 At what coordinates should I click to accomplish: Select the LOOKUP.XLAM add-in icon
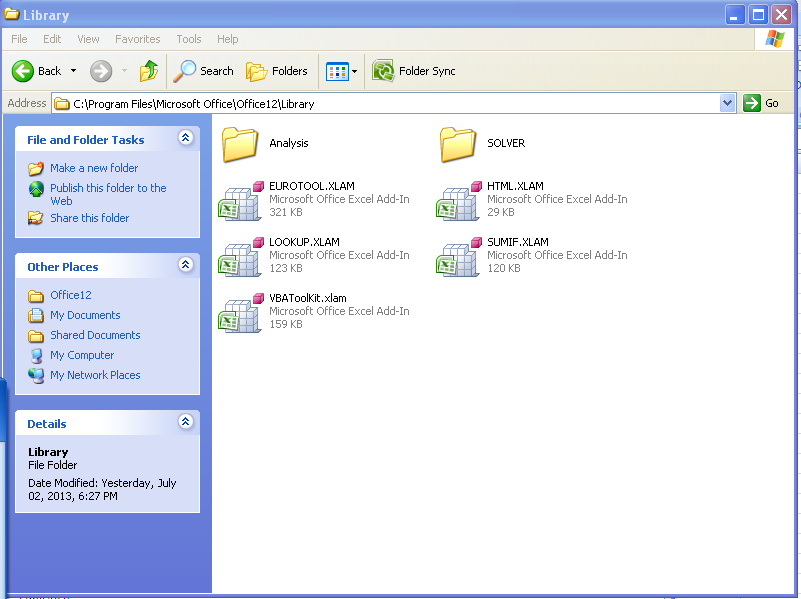tap(241, 257)
